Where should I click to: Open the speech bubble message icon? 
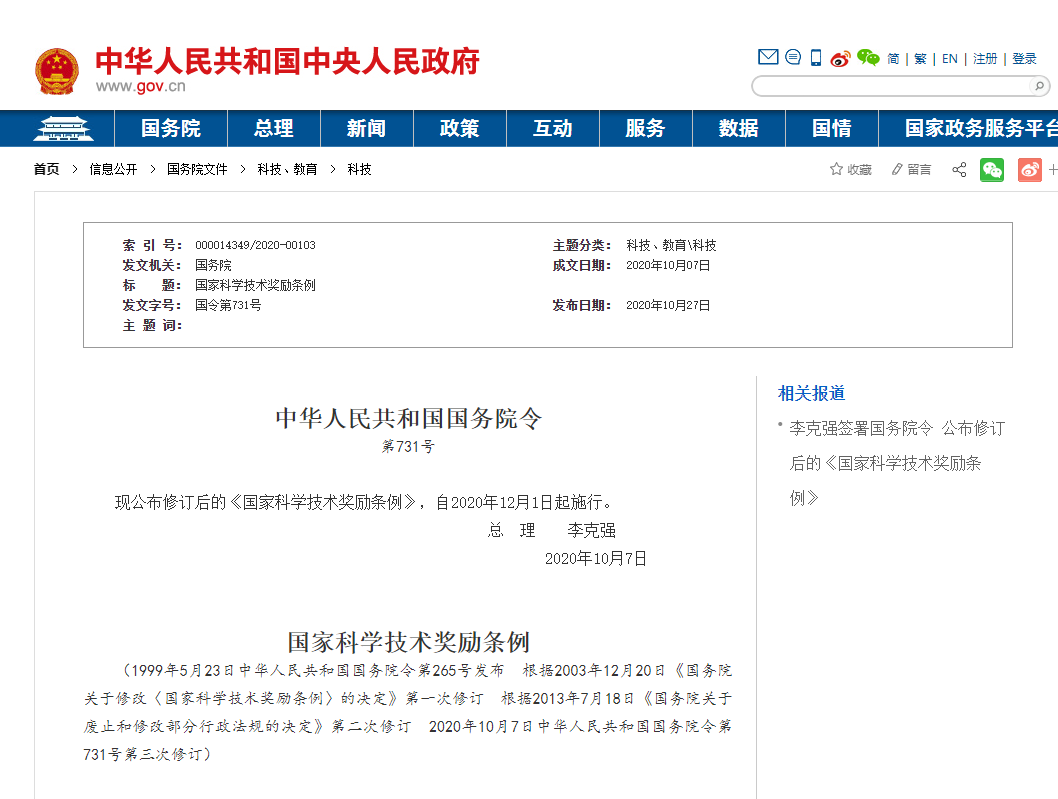coord(793,58)
